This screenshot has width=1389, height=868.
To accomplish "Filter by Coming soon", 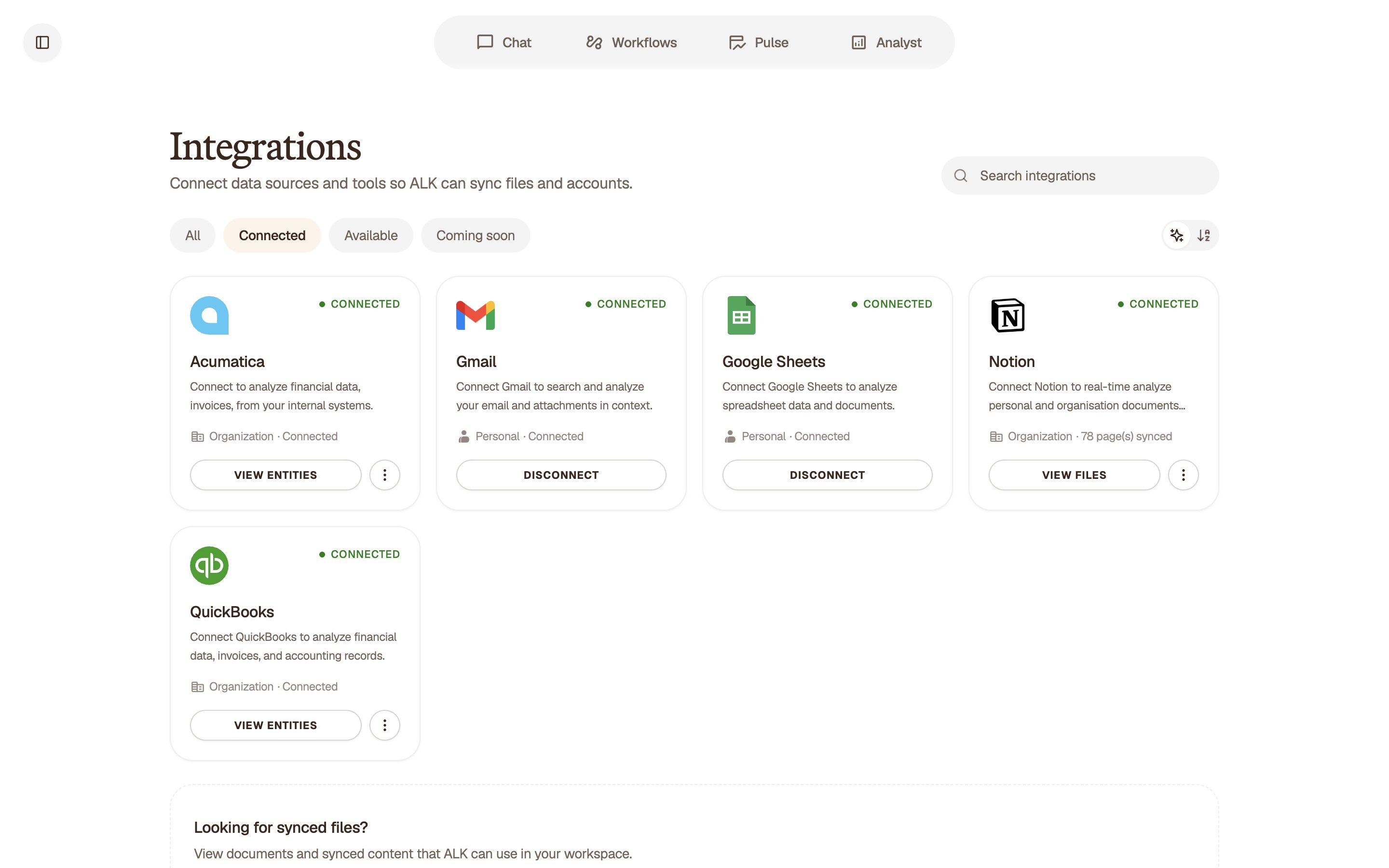I will [475, 235].
